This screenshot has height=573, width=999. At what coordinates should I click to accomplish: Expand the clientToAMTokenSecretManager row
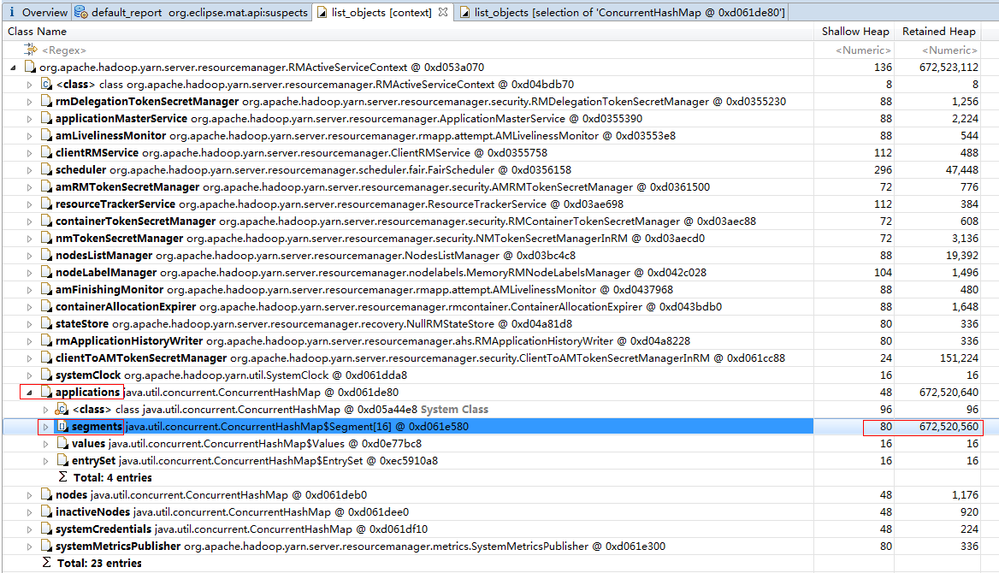pyautogui.click(x=29, y=358)
